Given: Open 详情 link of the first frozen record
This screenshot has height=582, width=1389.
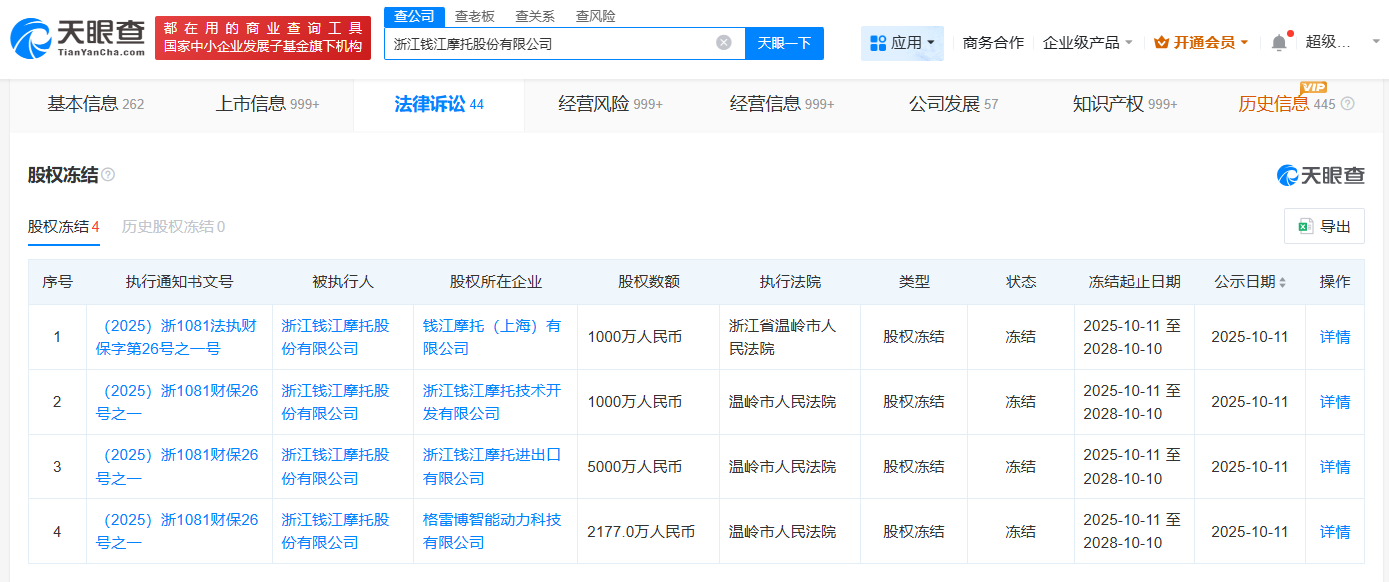Looking at the screenshot, I should [1334, 337].
